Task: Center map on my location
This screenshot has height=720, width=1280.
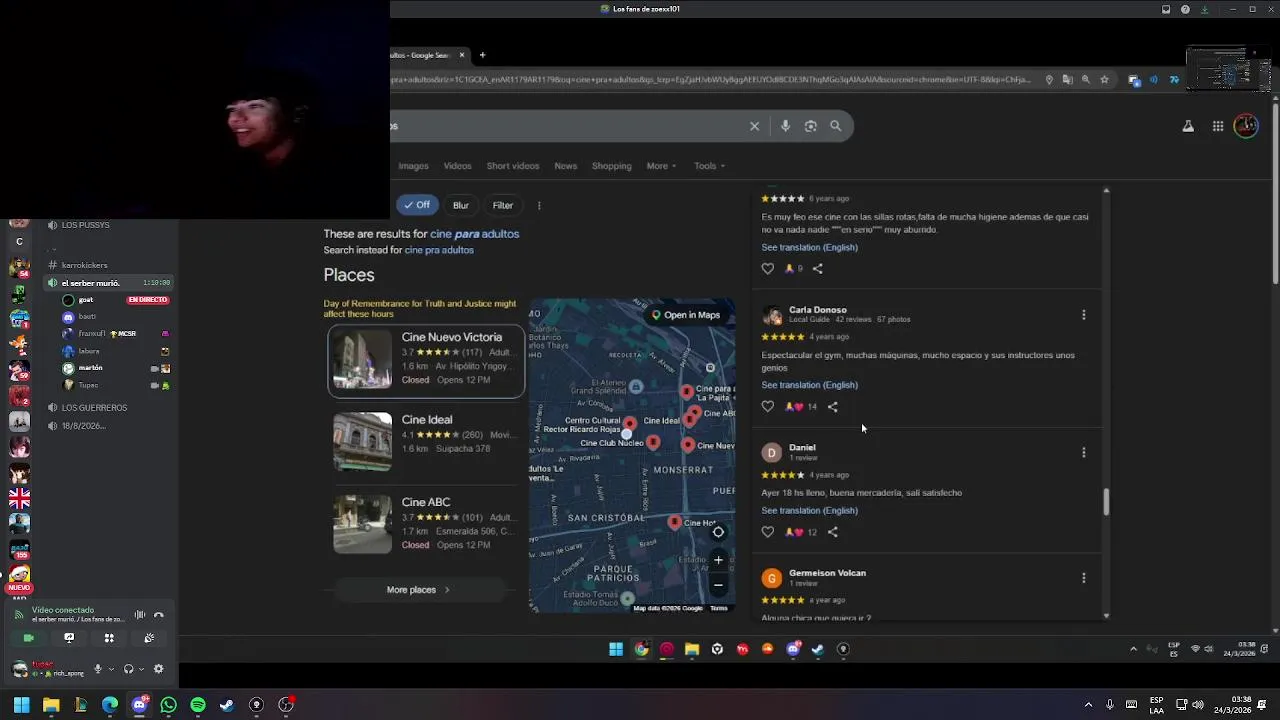Action: point(718,532)
